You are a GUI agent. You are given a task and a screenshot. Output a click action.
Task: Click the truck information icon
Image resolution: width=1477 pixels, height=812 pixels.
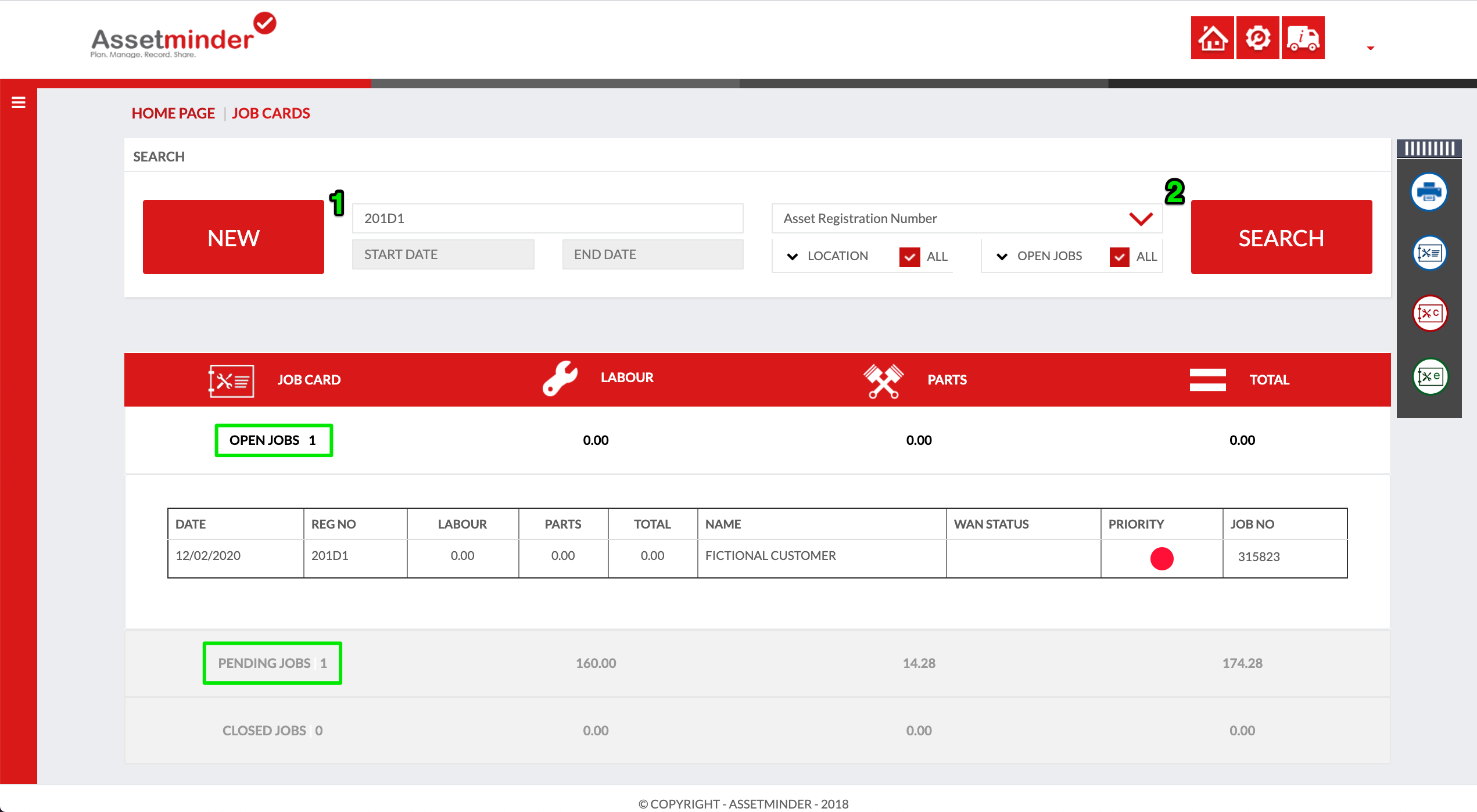(x=1303, y=38)
